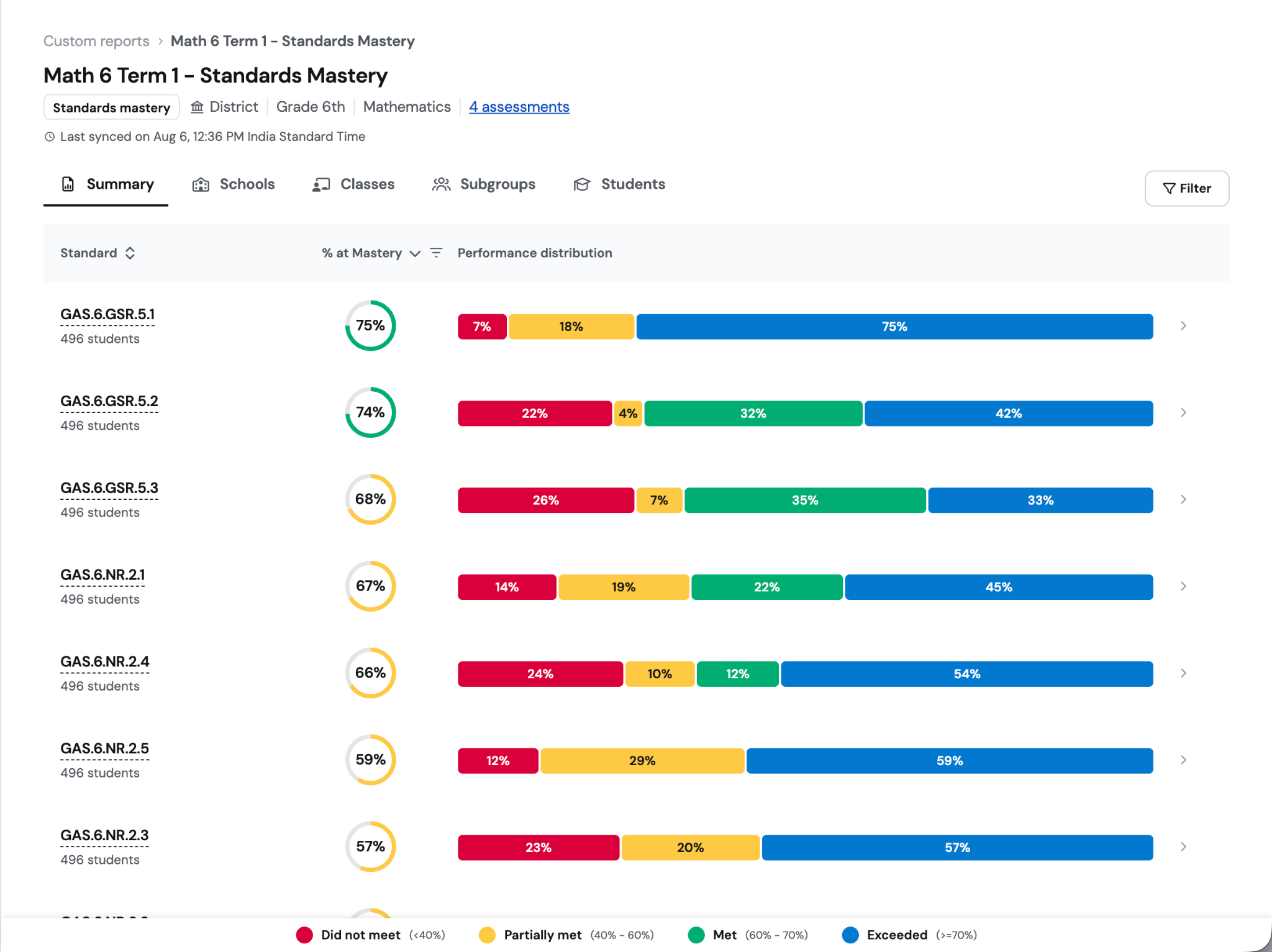
Task: Click the Summary tab document icon
Action: point(68,184)
